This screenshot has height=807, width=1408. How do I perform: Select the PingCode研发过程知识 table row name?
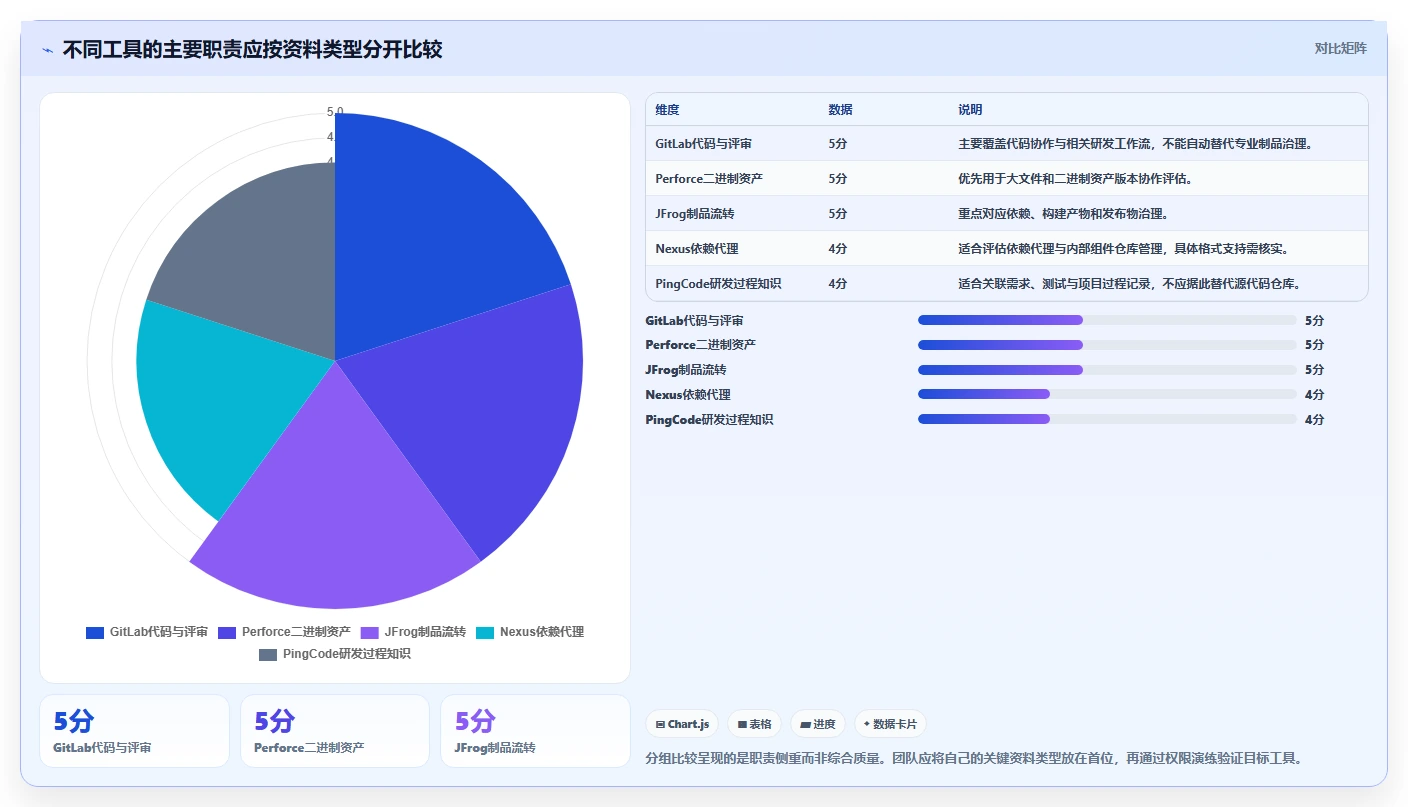[718, 284]
